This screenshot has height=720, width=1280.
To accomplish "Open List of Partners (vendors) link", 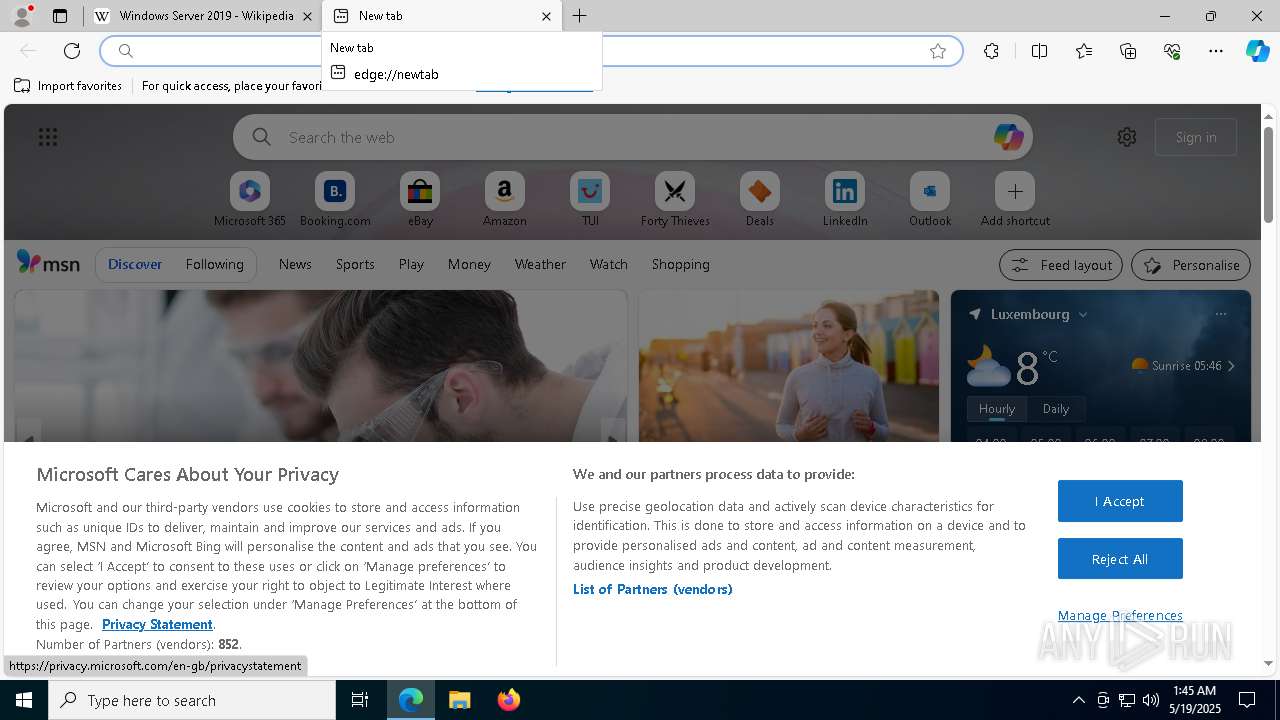I will pos(652,589).
